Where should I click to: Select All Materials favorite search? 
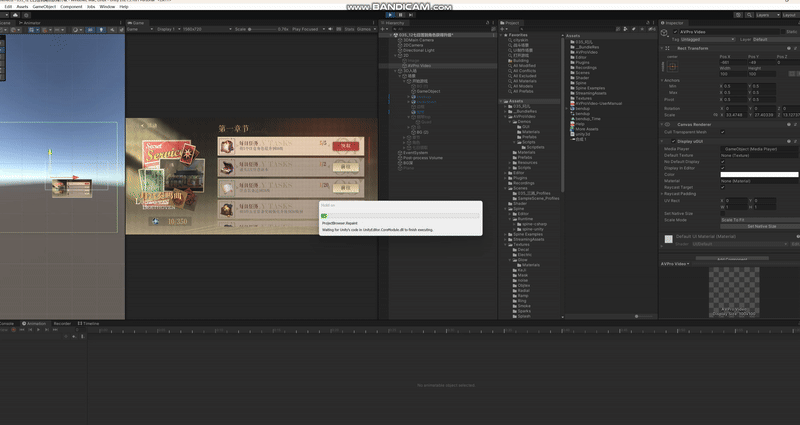coord(524,81)
